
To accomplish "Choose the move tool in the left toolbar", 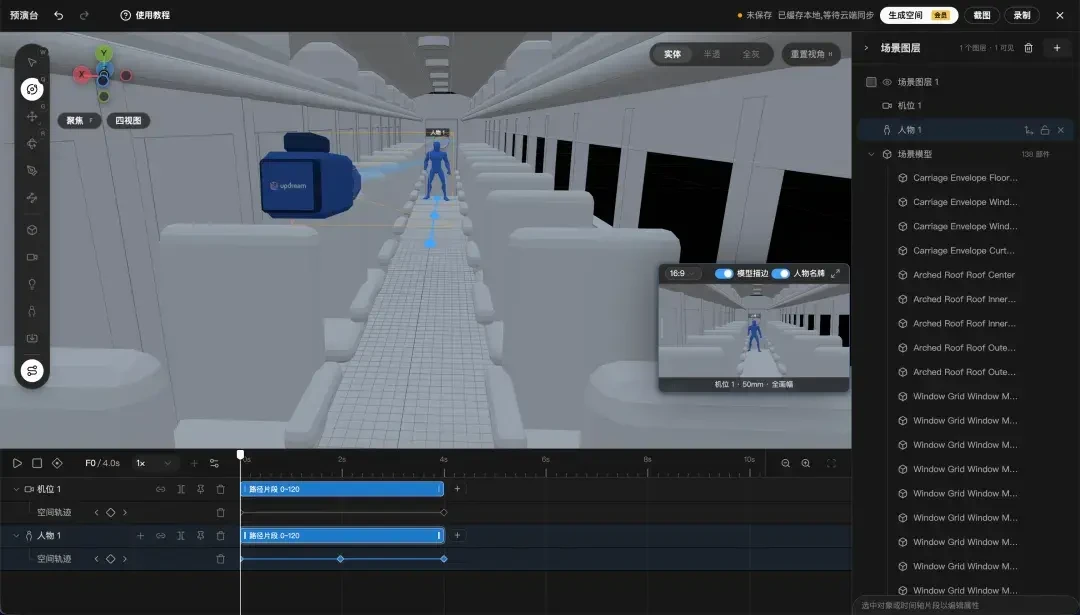I will pyautogui.click(x=32, y=116).
